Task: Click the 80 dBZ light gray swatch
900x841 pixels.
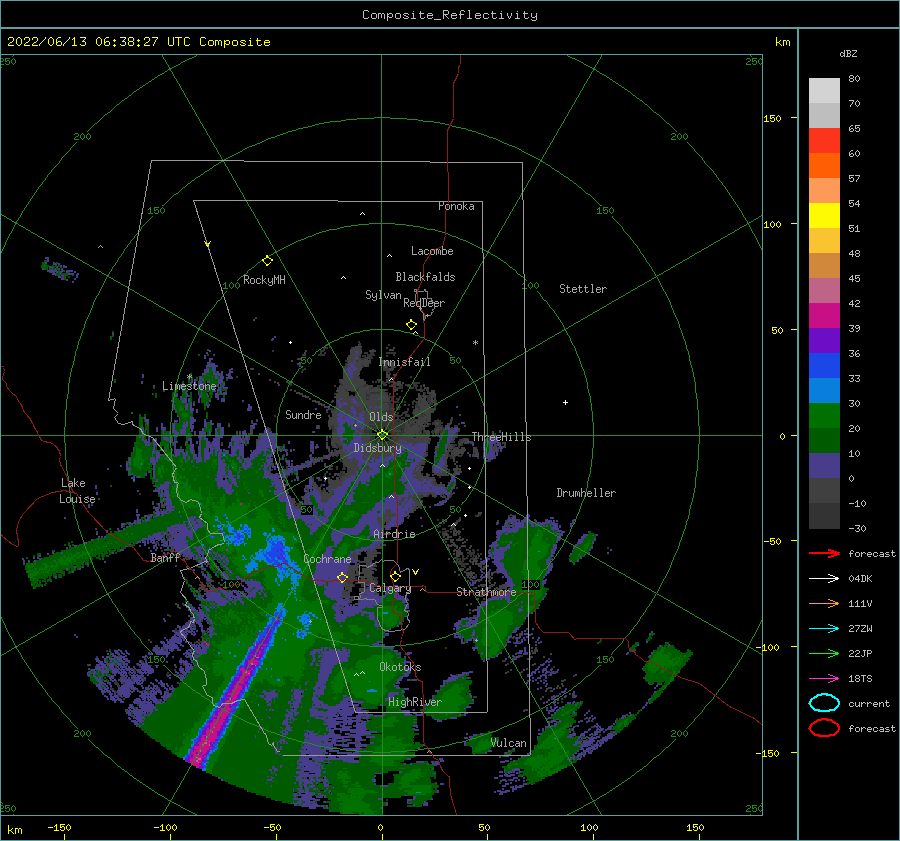Action: [824, 91]
